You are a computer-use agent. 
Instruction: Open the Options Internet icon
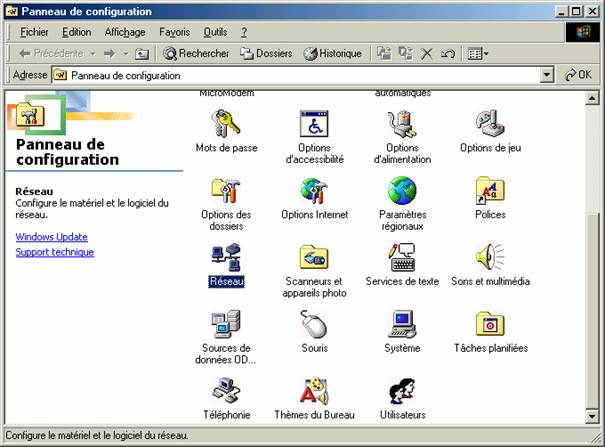tap(314, 191)
